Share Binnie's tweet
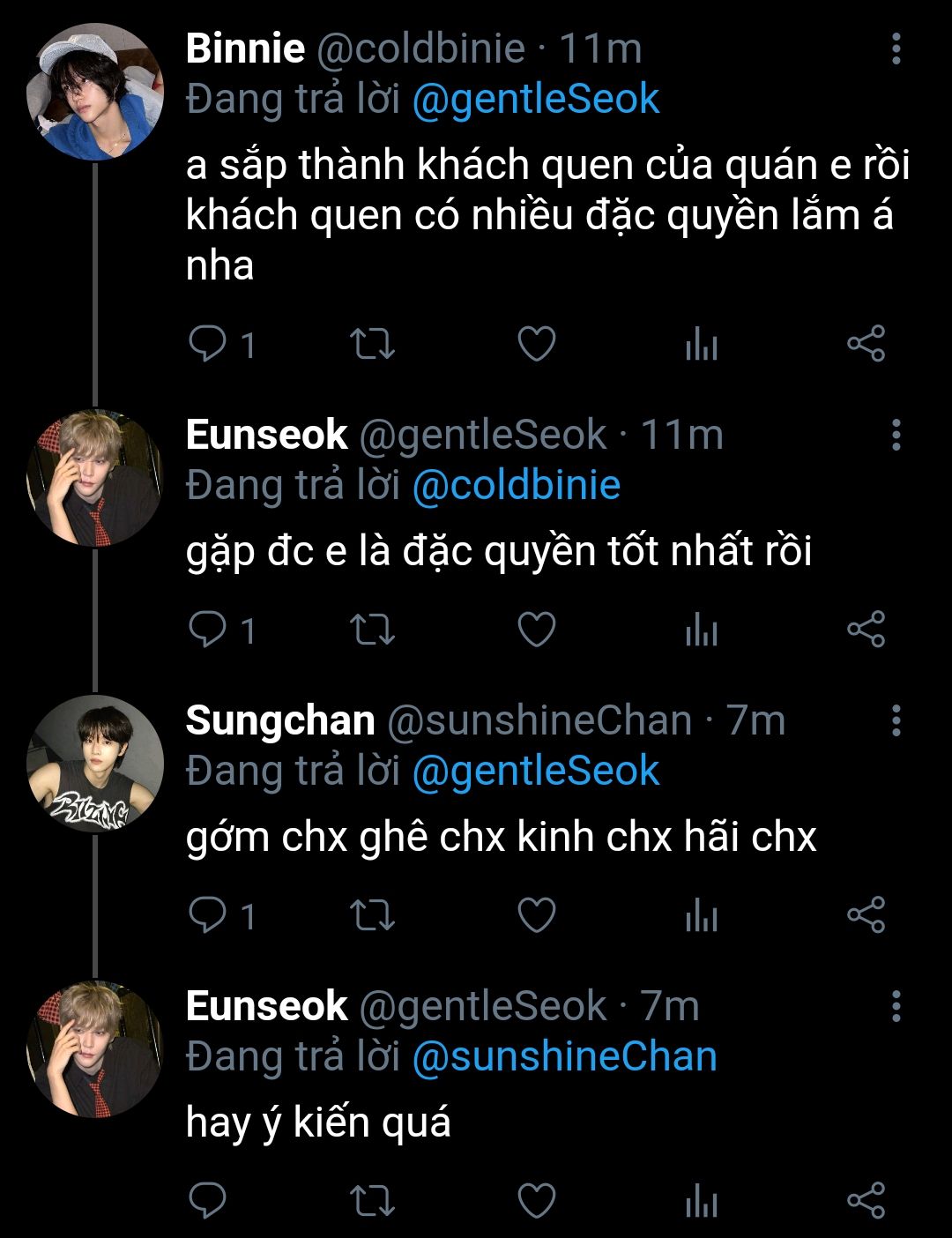 866,344
